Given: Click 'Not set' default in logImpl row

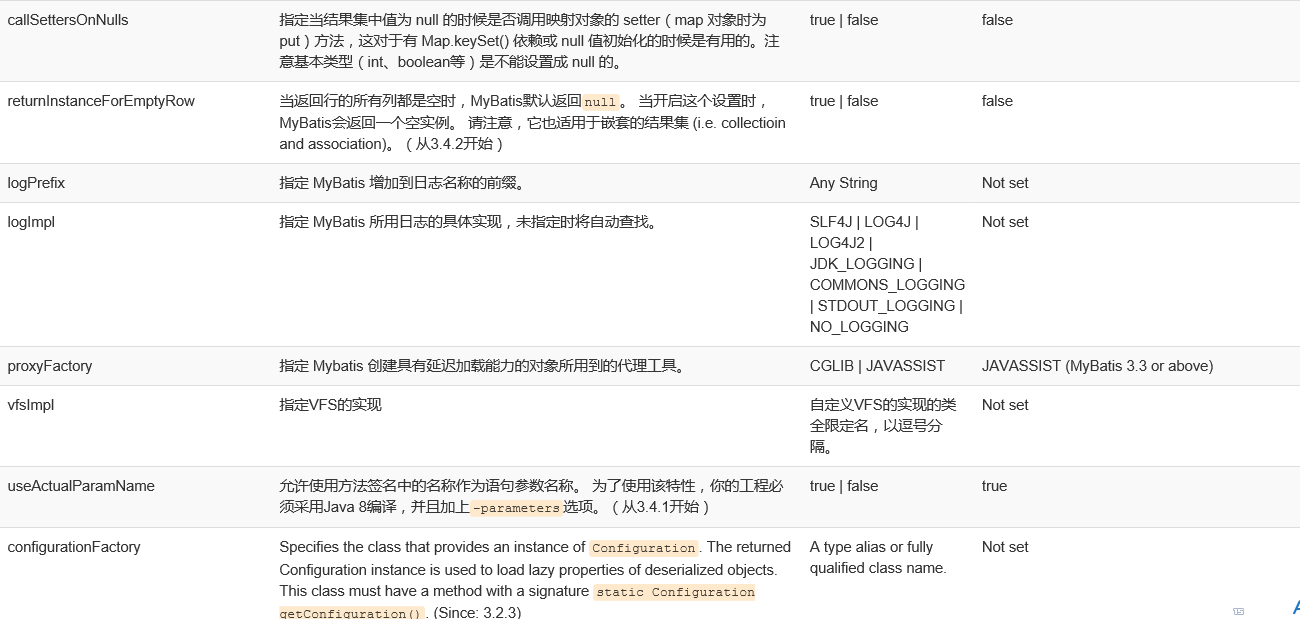Looking at the screenshot, I should tap(1005, 222).
